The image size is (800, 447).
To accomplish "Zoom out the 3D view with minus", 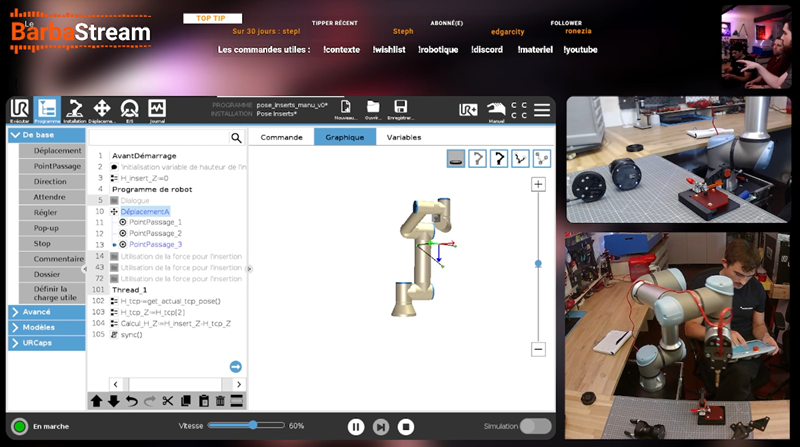I will 538,350.
